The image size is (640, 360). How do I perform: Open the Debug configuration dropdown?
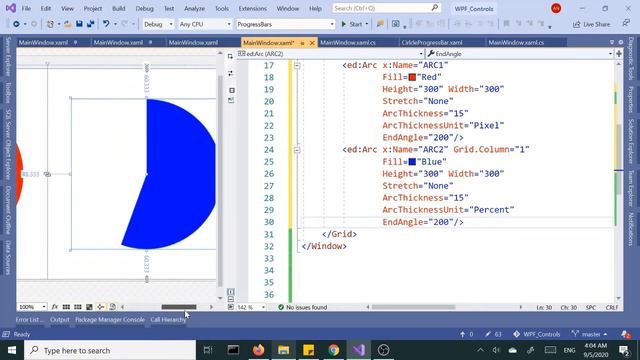click(158, 24)
